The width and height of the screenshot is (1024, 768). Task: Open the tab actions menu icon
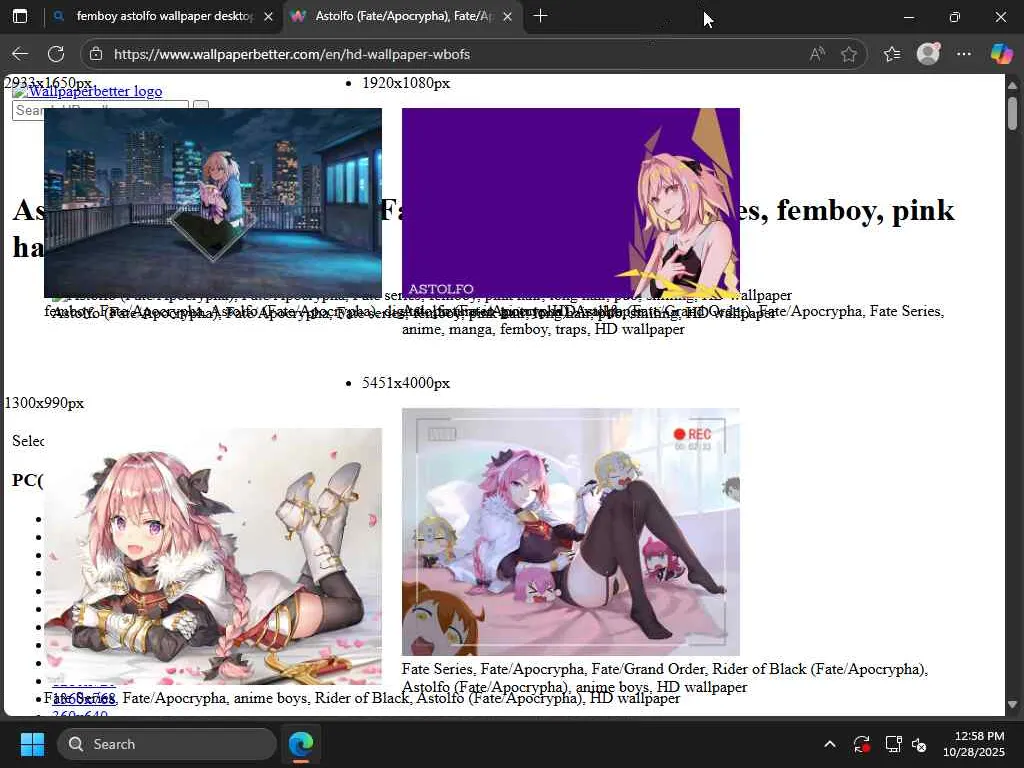20,16
